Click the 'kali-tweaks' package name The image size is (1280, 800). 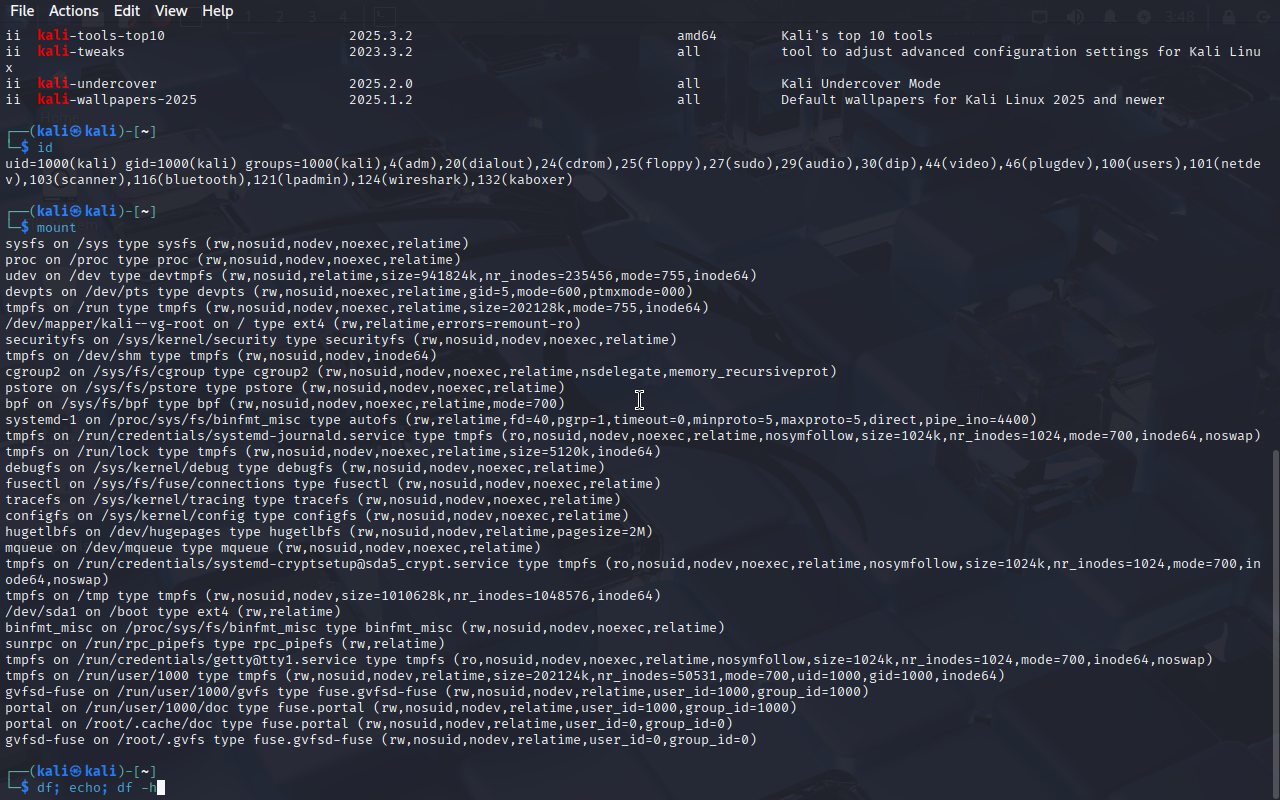(81, 52)
